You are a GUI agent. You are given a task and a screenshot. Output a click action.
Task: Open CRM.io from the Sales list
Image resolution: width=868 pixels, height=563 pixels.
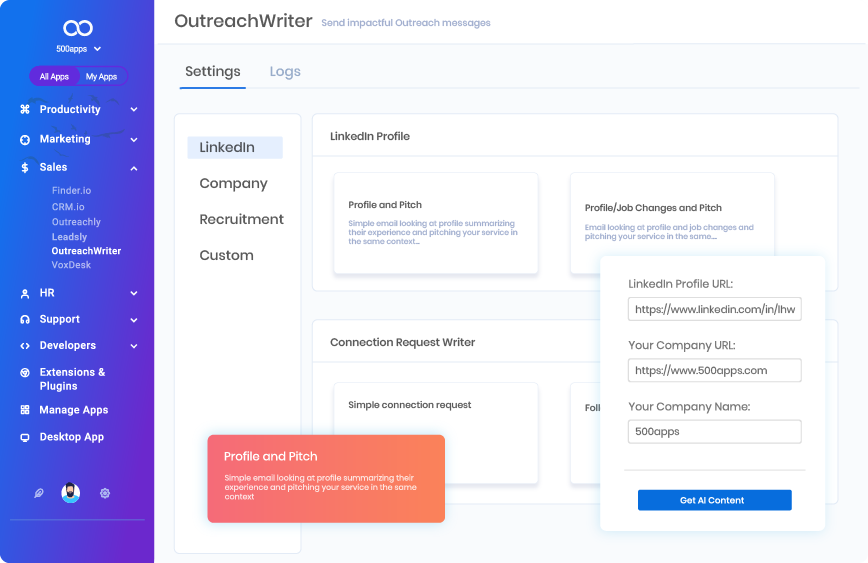point(68,206)
